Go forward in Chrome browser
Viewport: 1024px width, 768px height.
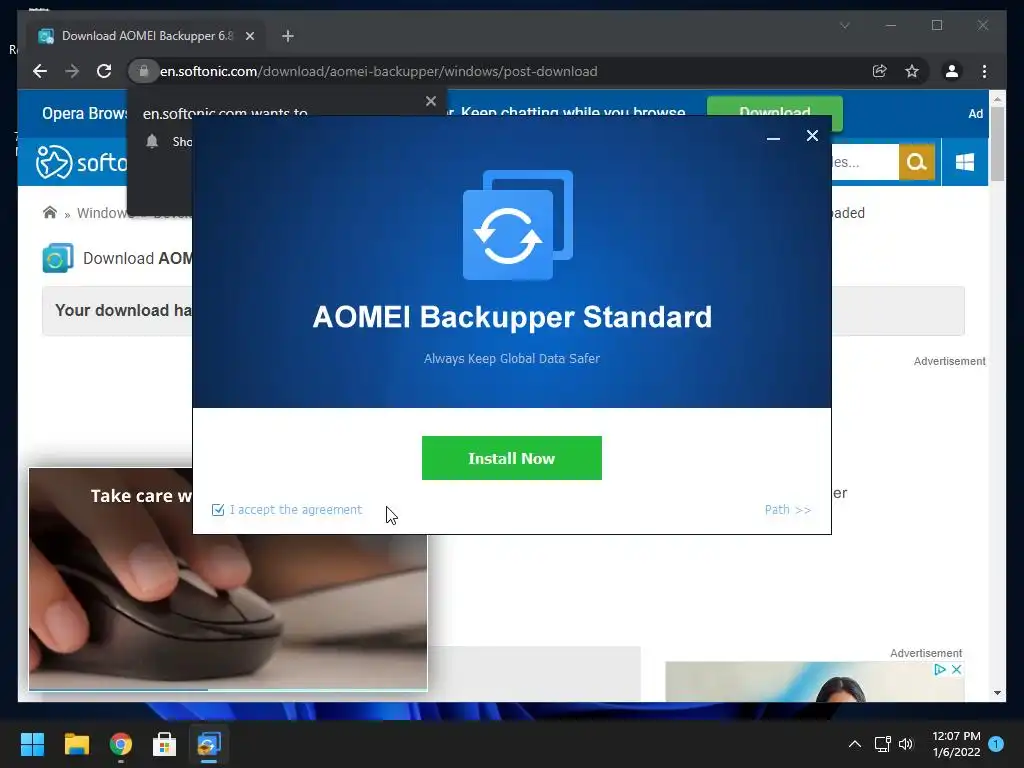(72, 71)
